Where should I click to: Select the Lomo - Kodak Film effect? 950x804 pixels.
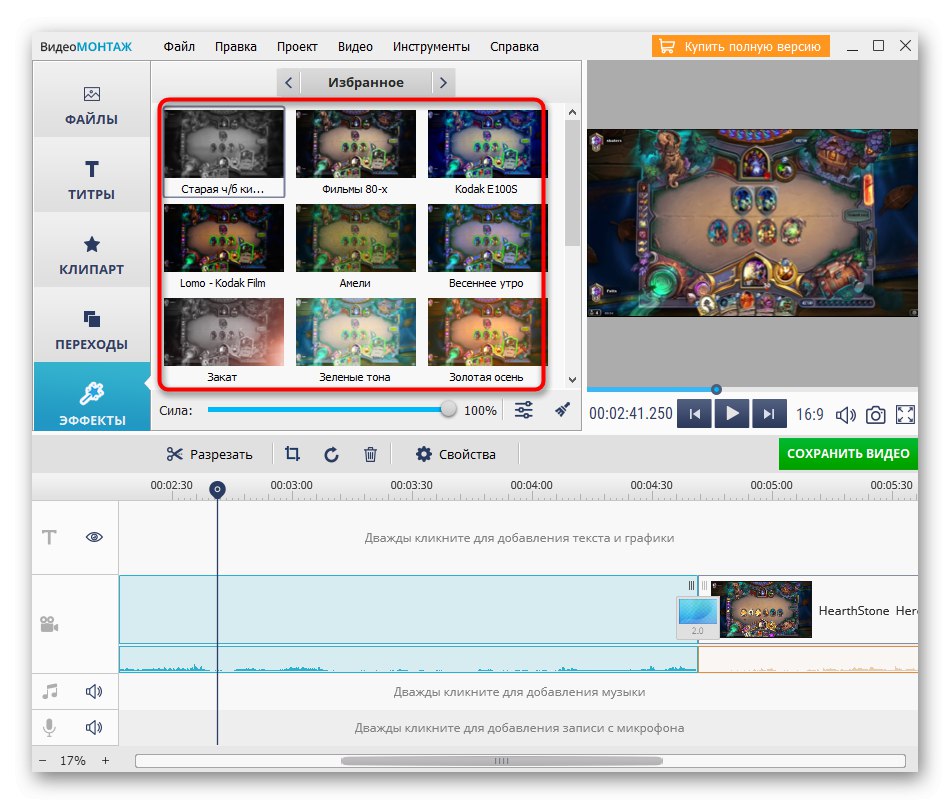click(223, 246)
